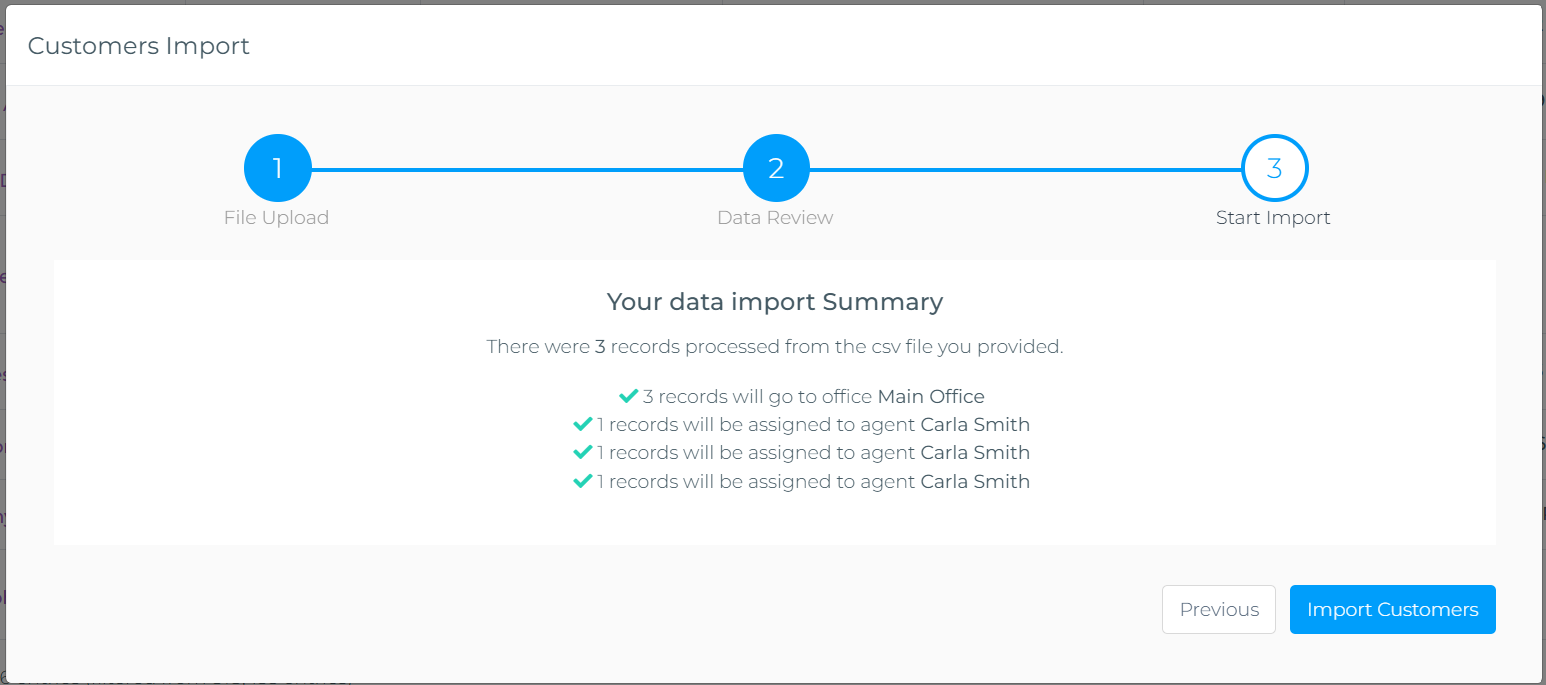Click the 3 records processed summary sentence
This screenshot has height=685, width=1546.
pyautogui.click(x=775, y=346)
